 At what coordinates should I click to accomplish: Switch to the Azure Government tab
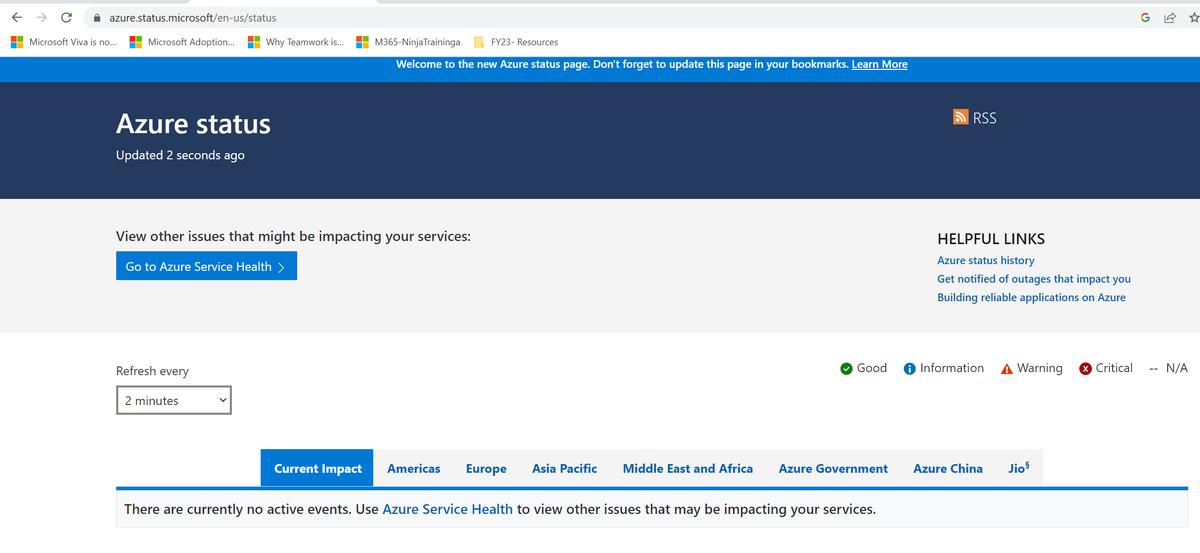833,468
